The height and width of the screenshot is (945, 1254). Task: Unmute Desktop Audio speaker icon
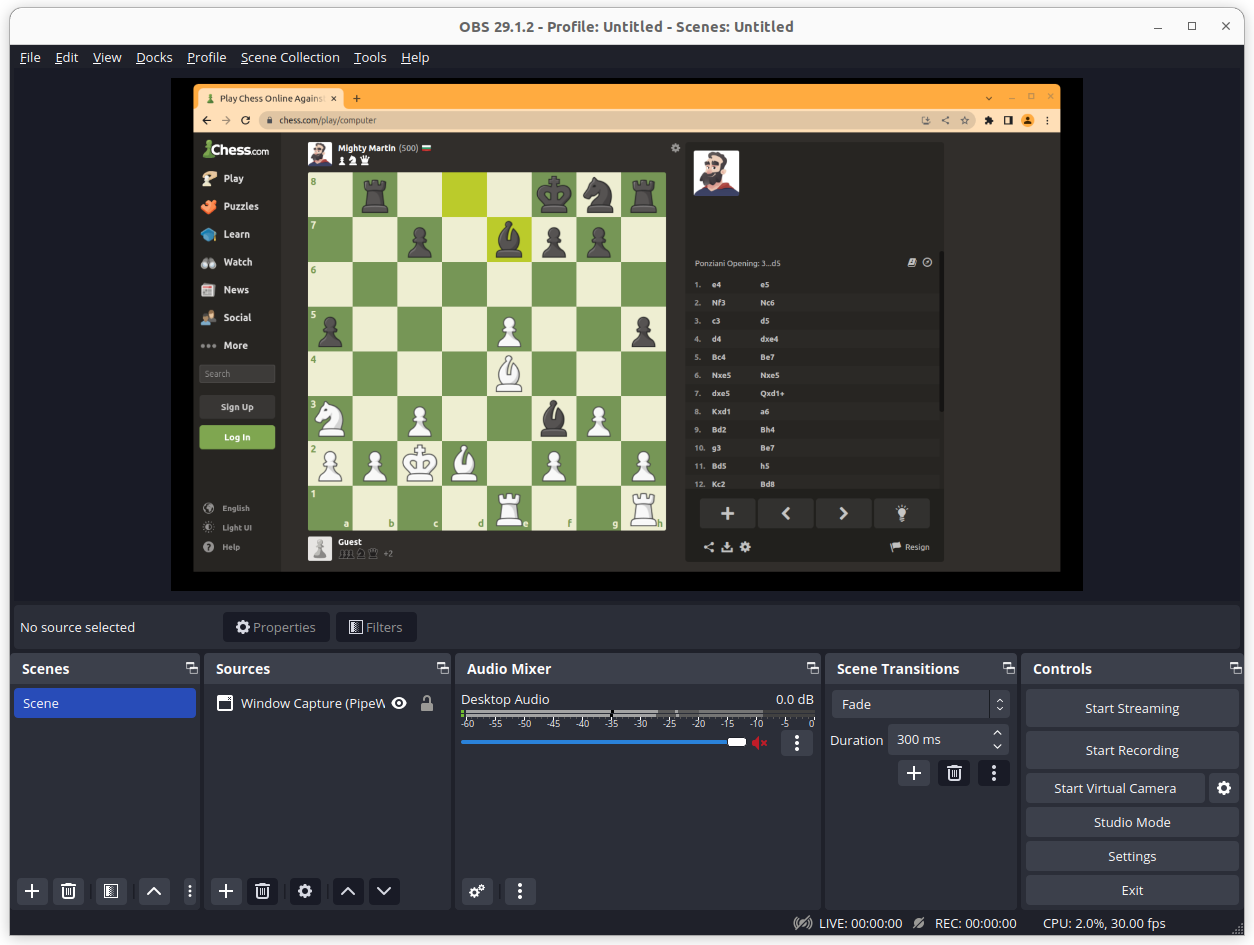tap(759, 742)
